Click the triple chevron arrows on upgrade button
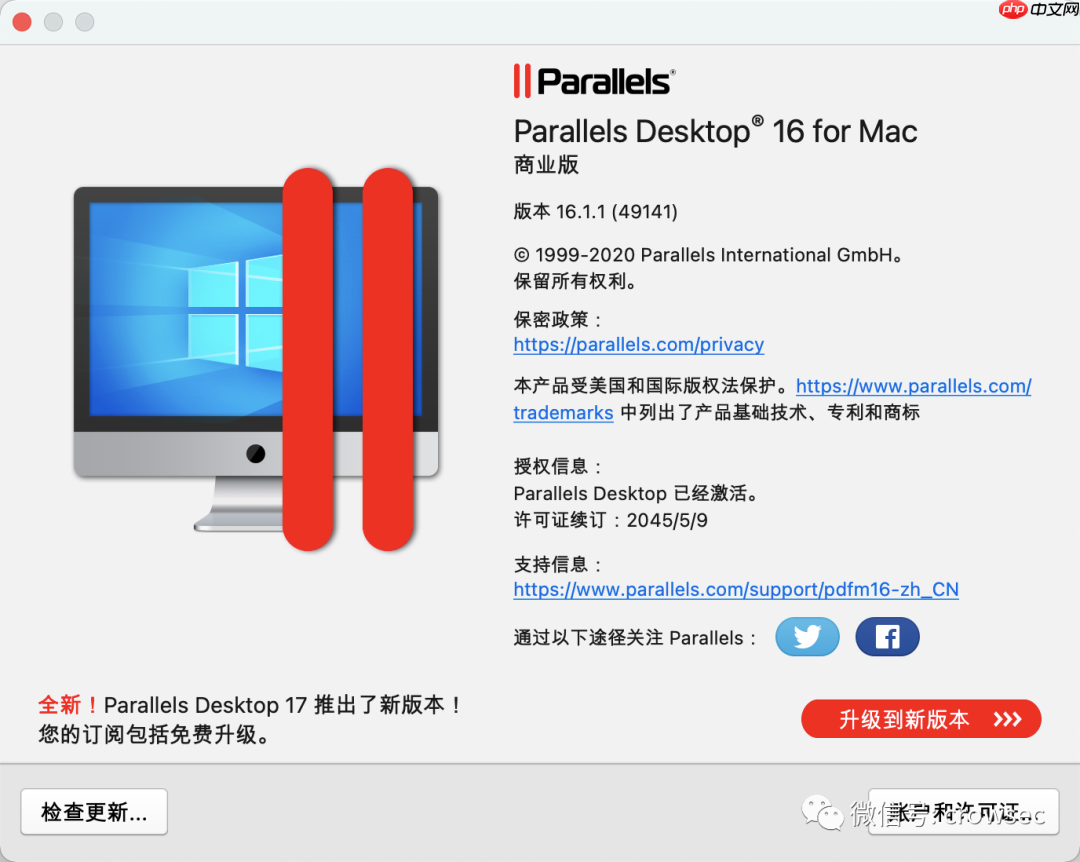Screen dimensions: 1080x862 pos(1007,719)
